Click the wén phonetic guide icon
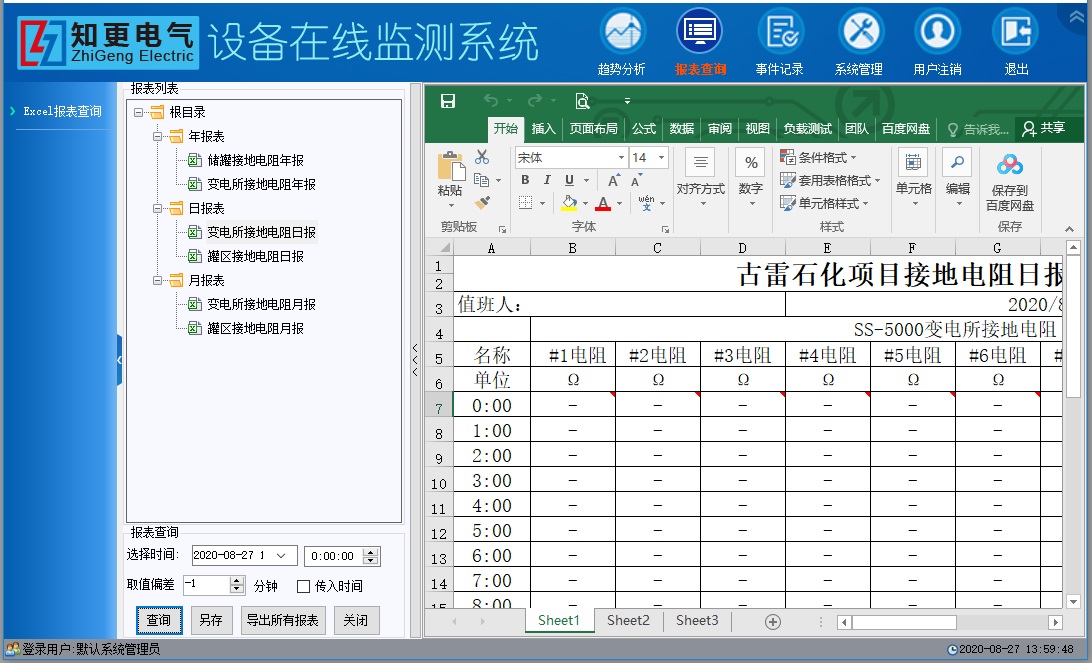The height and width of the screenshot is (663, 1092). click(646, 203)
